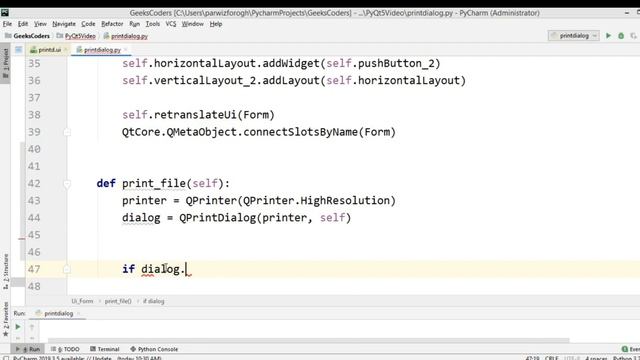This screenshot has width=640, height=360.
Task: Close the printdialog.py editor tab
Action: tap(126, 50)
